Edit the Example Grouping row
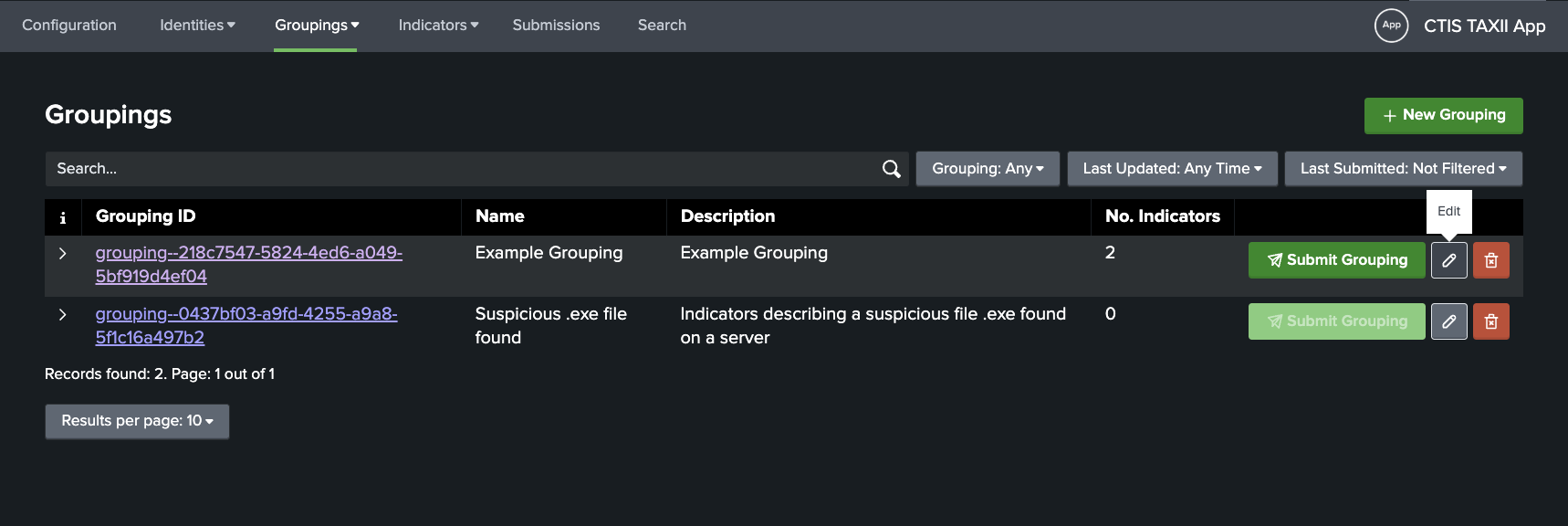This screenshot has width=1568, height=526. (1448, 260)
